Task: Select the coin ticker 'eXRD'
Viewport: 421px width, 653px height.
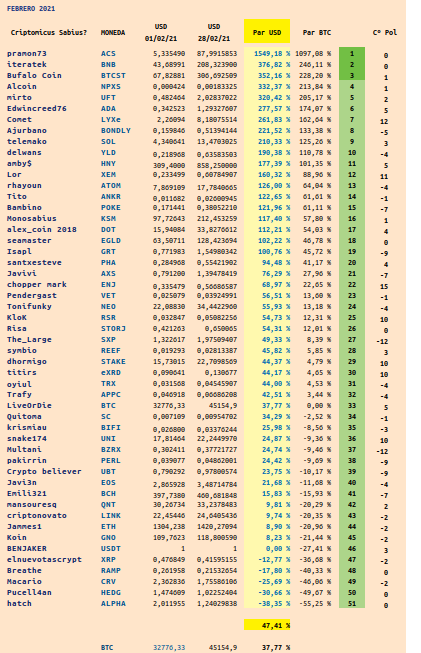Action: coord(111,372)
